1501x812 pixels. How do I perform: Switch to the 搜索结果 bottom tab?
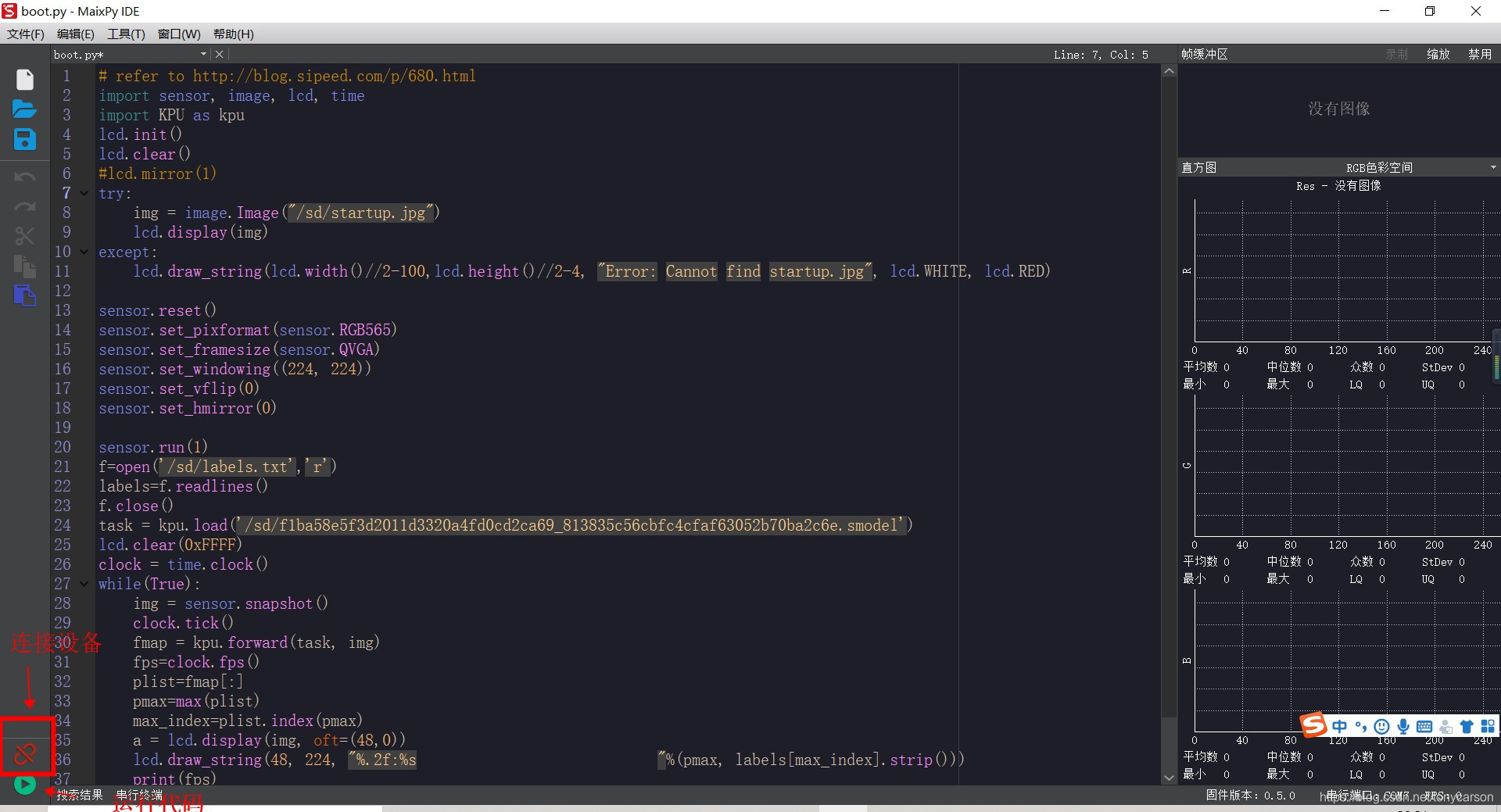coord(79,795)
